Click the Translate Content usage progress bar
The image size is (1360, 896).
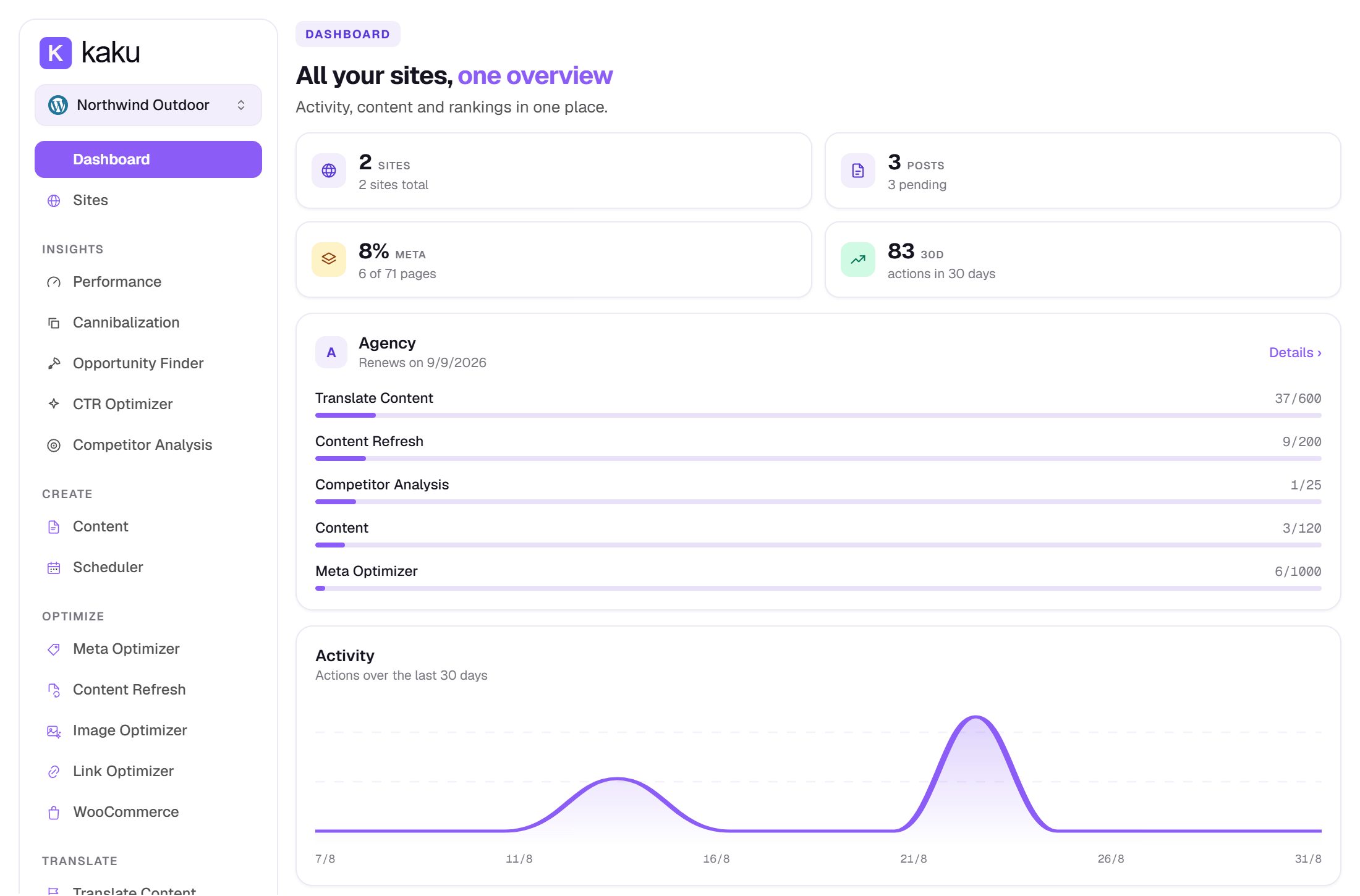coord(818,415)
